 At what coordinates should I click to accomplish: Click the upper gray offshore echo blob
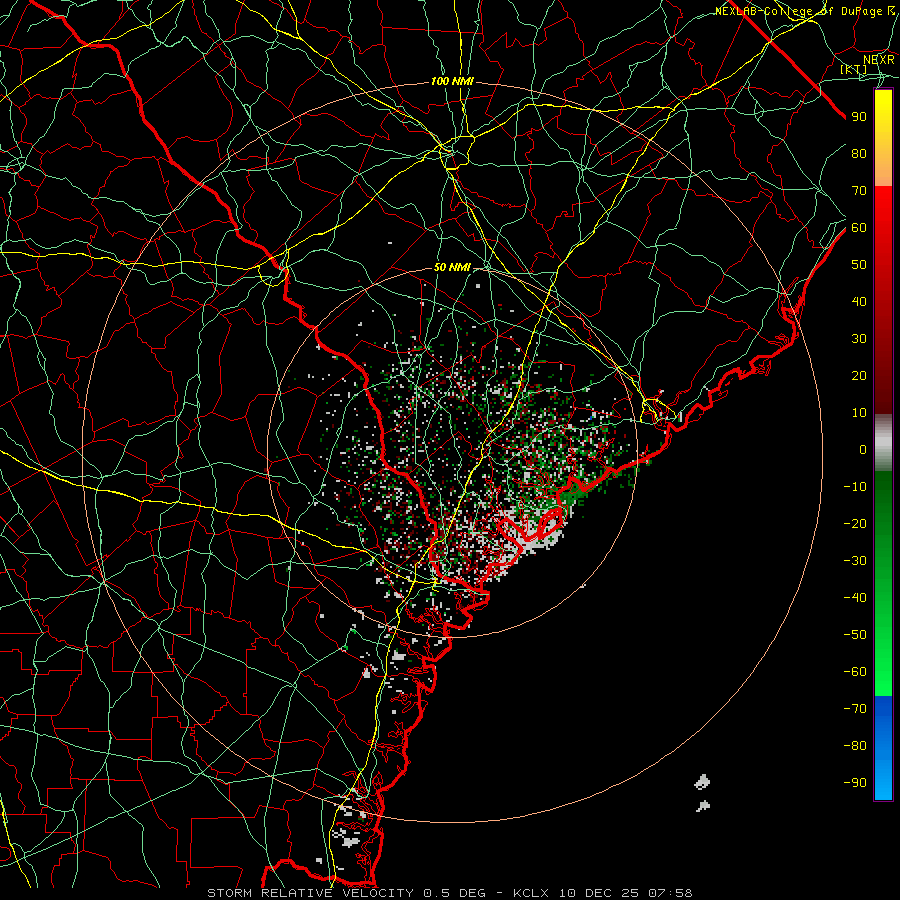(x=702, y=782)
